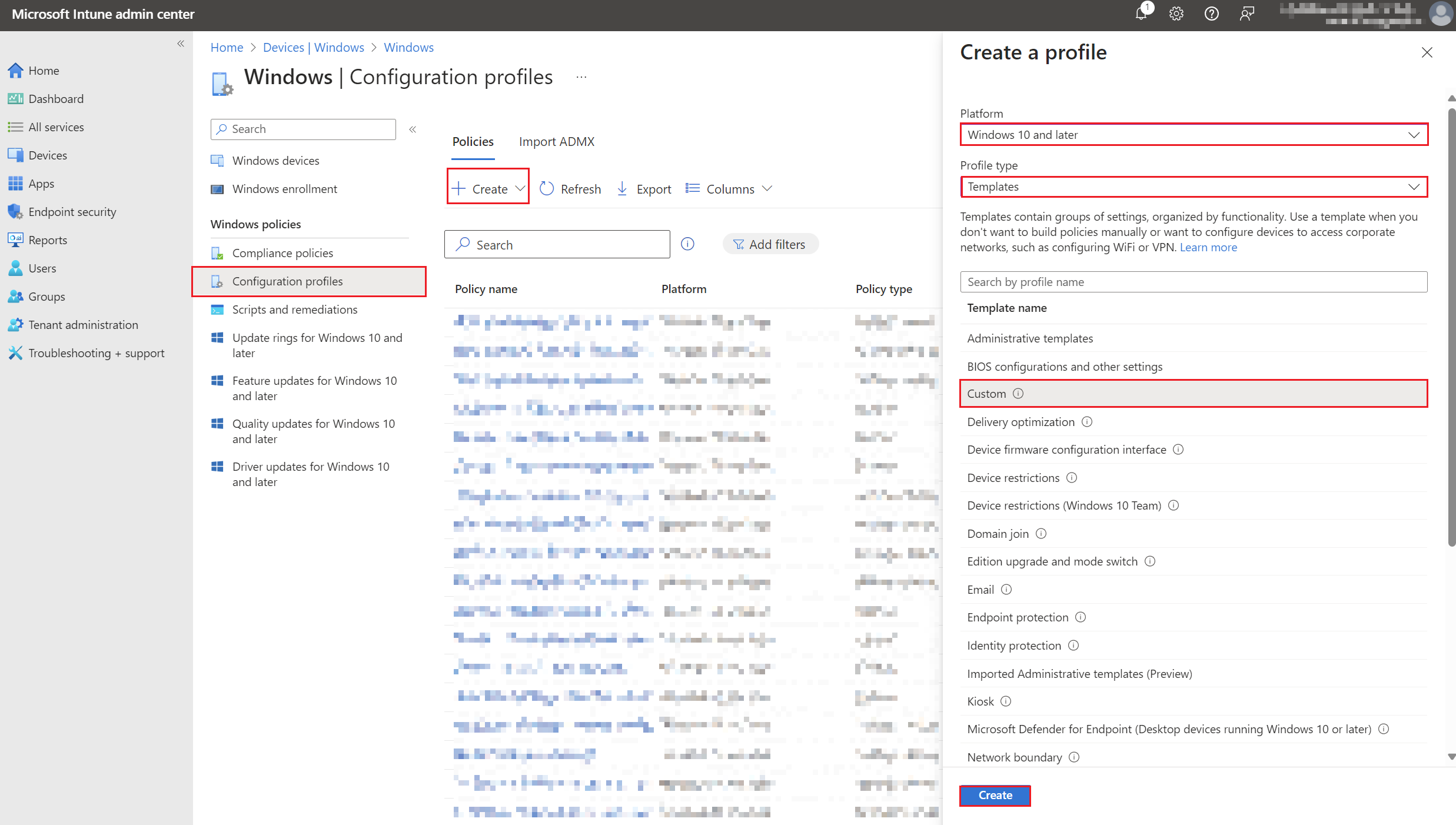Open Windows devices menu item

pos(275,161)
